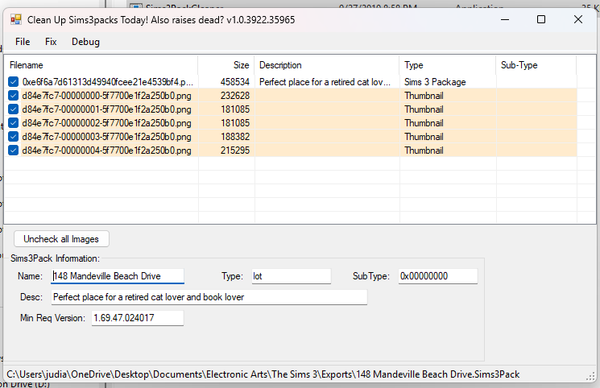Click the Desc text field
Viewport: 600px width, 388px height.
point(209,297)
